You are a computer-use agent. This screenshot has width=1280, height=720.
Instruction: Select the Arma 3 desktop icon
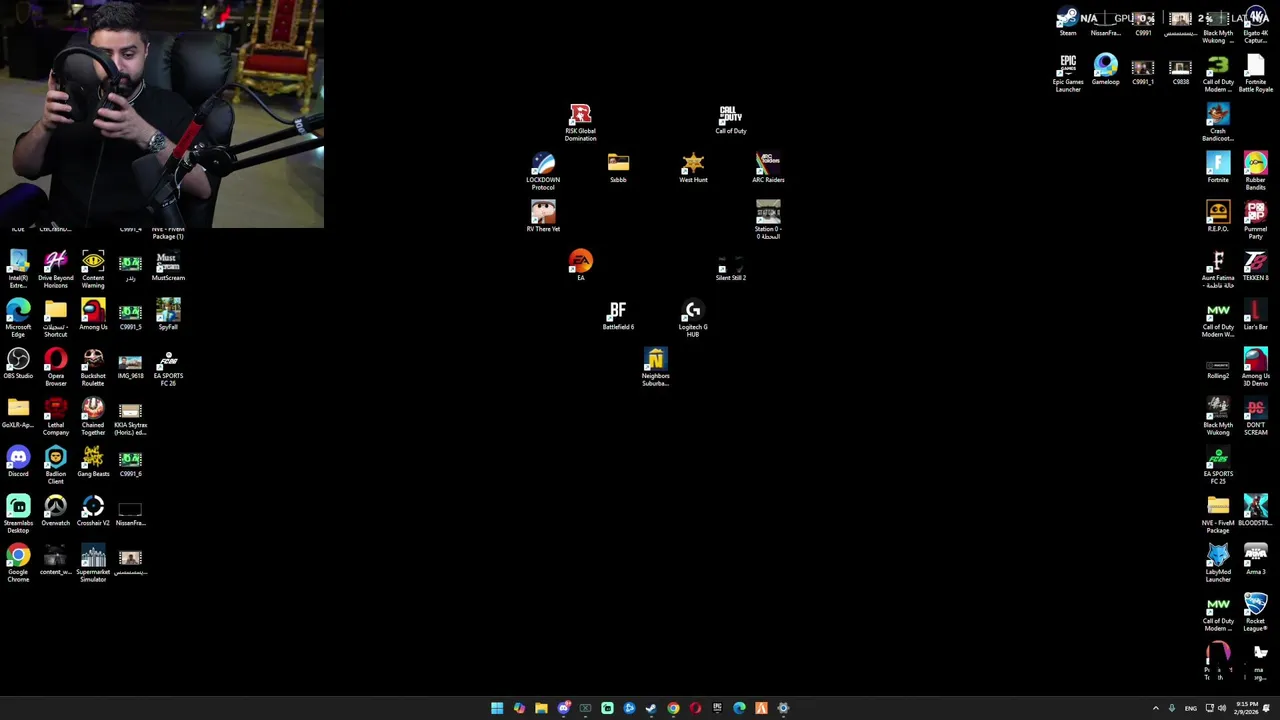coord(1255,560)
